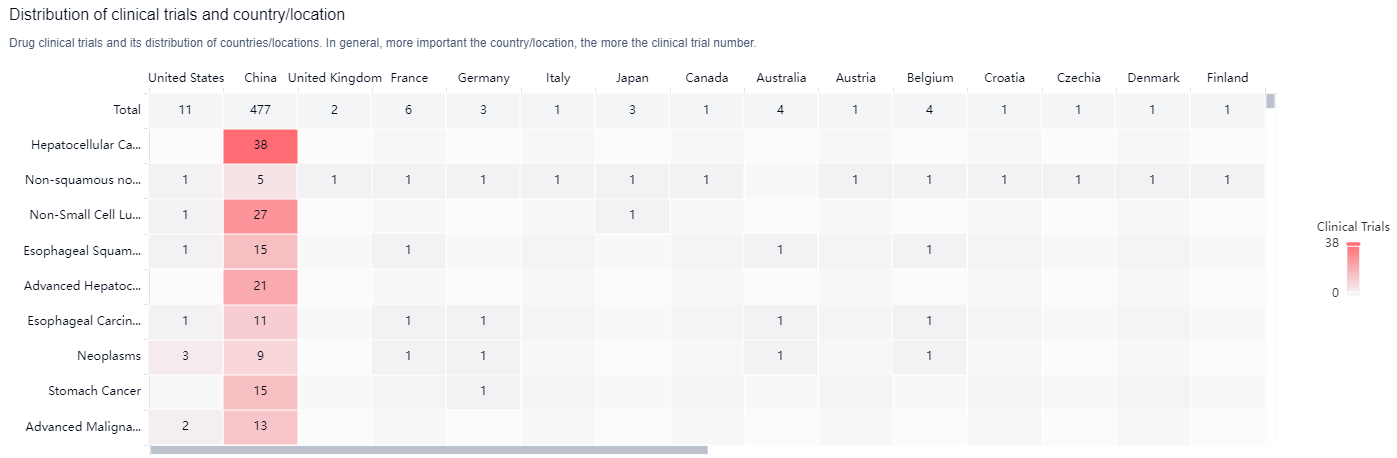Click the France total cell showing 6

408,110
